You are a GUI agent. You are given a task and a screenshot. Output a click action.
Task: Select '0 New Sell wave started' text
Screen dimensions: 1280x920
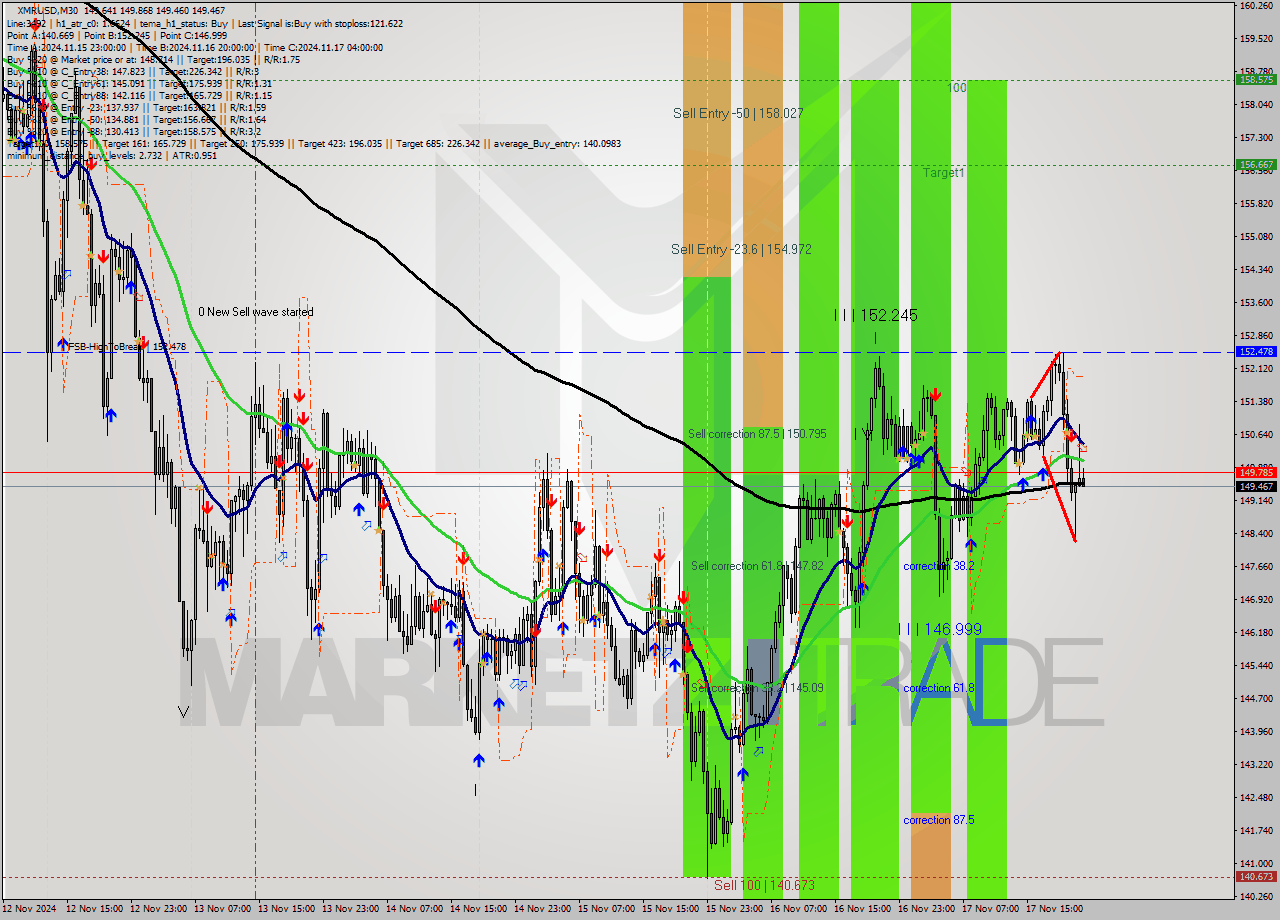click(x=255, y=312)
